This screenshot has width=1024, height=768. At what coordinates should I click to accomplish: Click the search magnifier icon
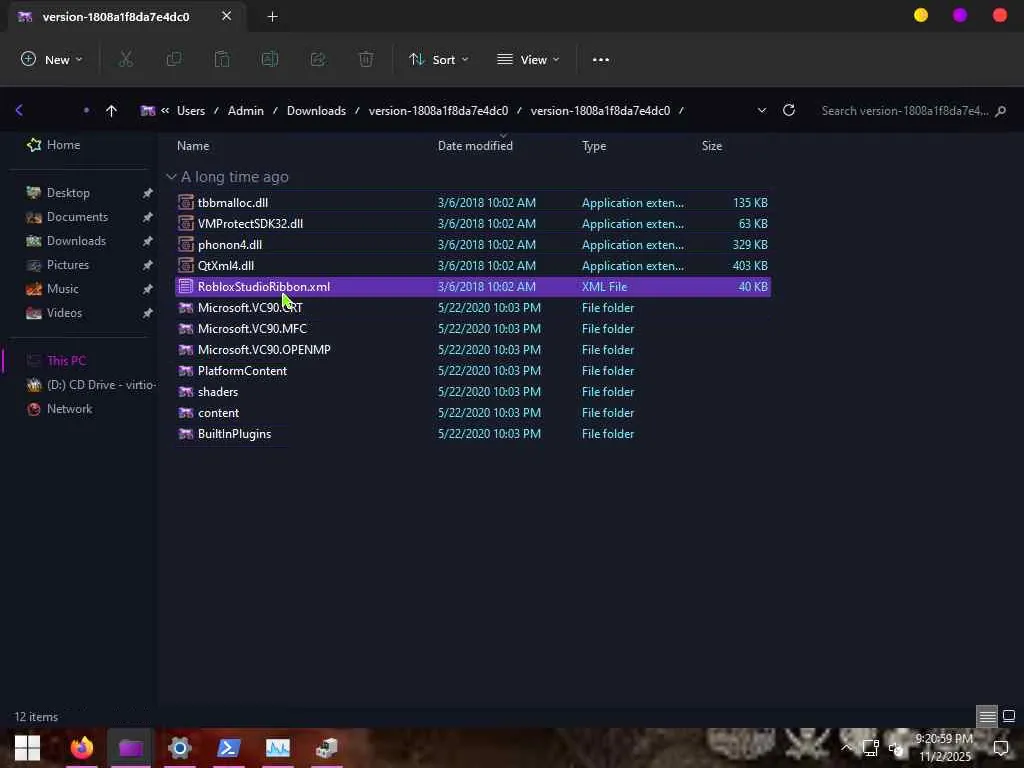(x=1000, y=111)
